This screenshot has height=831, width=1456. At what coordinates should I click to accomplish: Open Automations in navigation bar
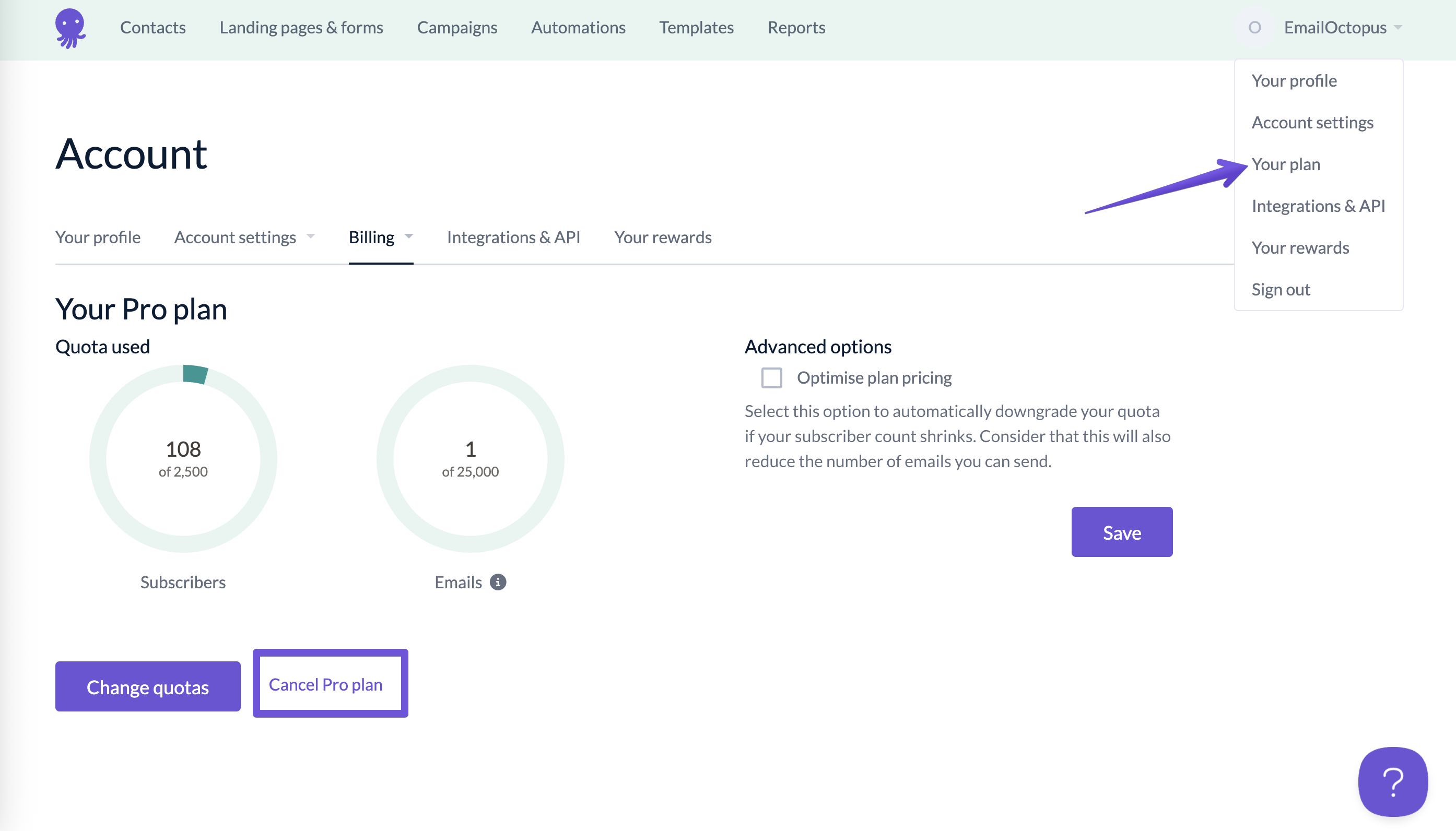coord(578,27)
